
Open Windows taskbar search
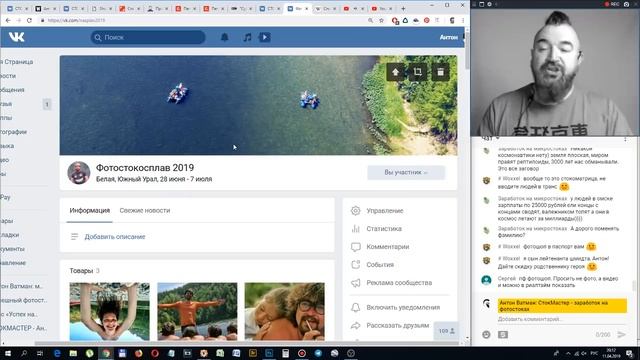24,353
